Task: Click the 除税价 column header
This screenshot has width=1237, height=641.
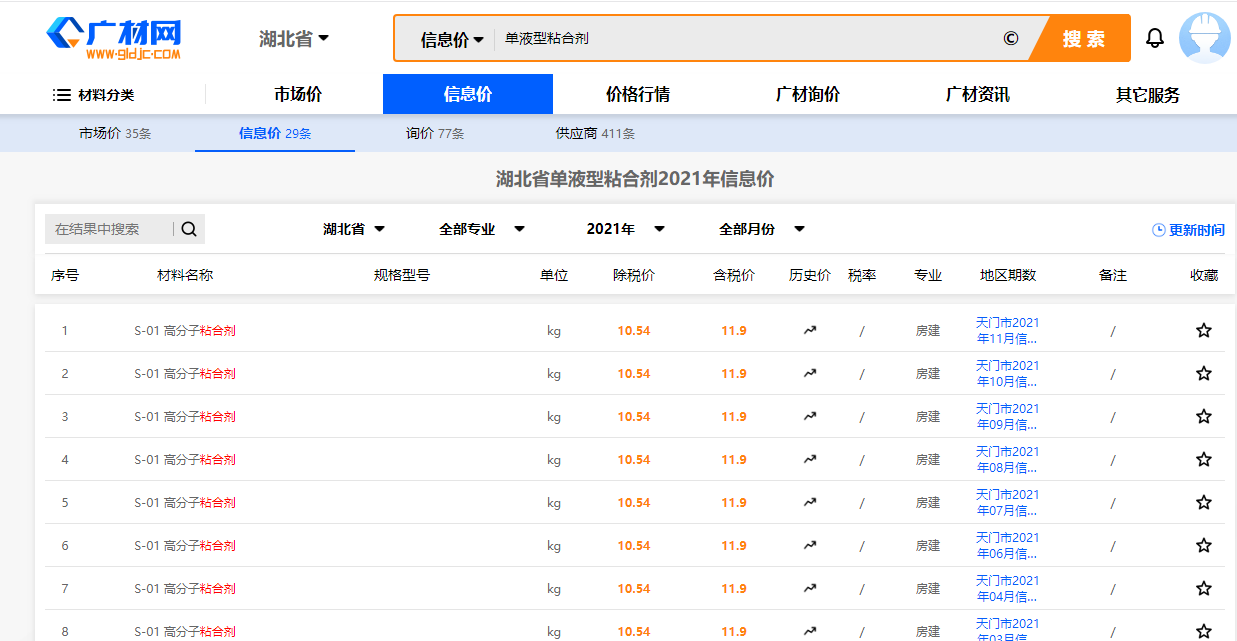Action: point(634,275)
